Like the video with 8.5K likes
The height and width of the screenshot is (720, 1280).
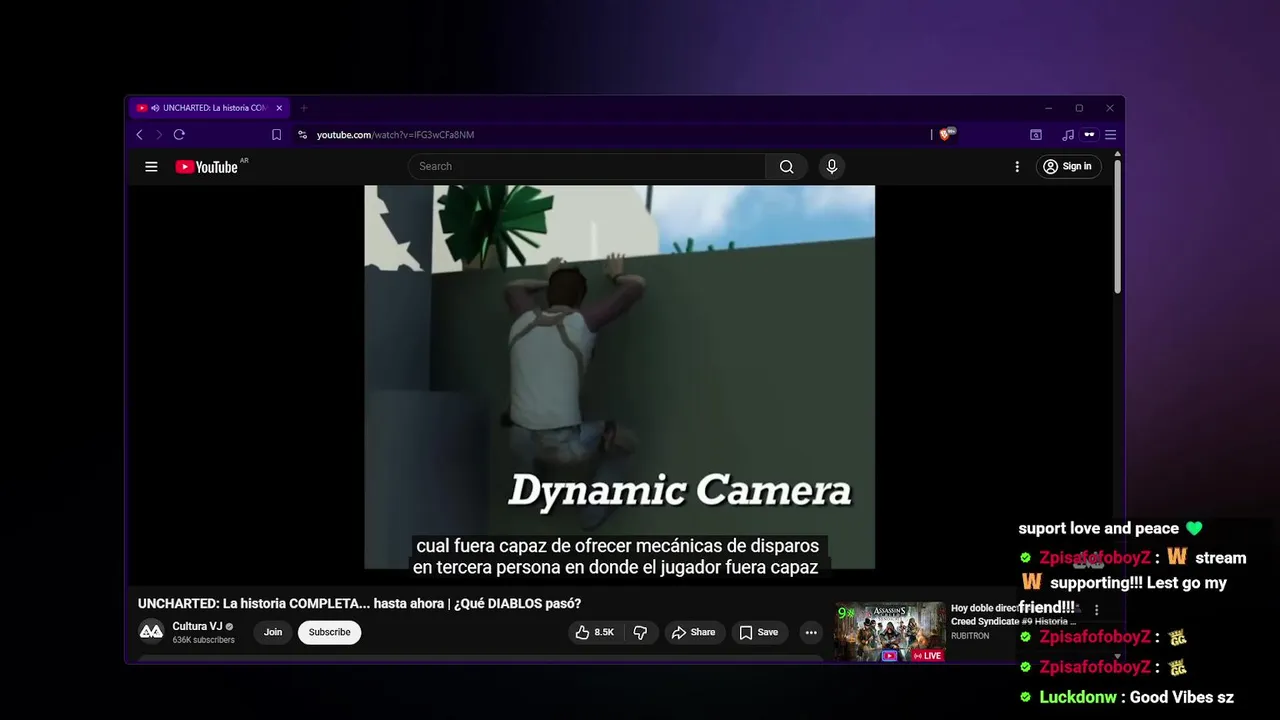pyautogui.click(x=595, y=632)
